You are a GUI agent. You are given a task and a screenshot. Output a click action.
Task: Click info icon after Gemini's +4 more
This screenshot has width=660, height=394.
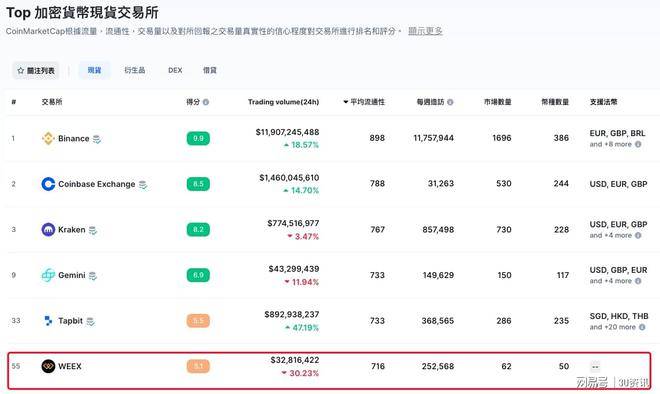(x=638, y=281)
